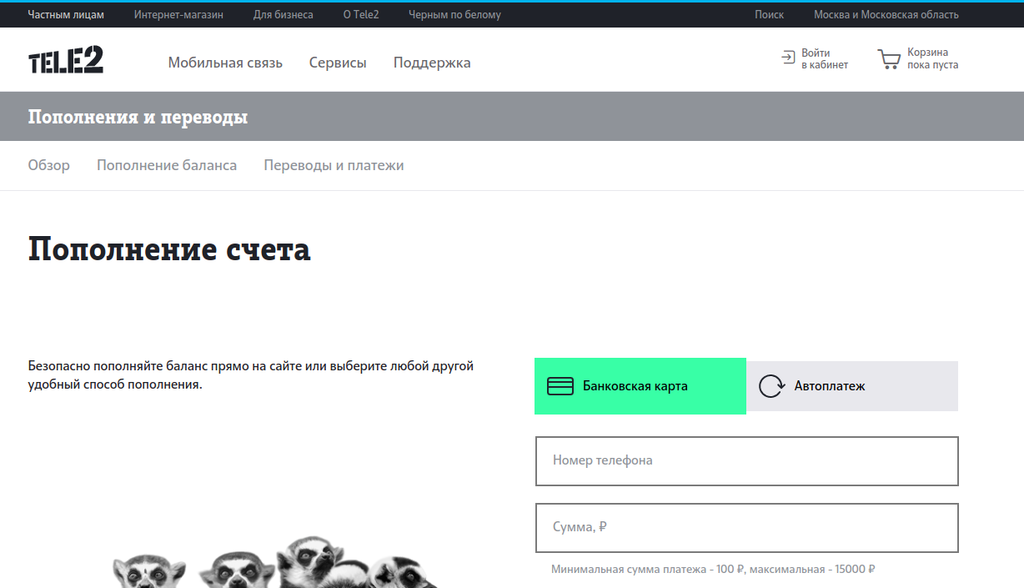Screen dimensions: 1024x588
Task: Click the autopayment circular arrow icon
Action: pos(771,386)
